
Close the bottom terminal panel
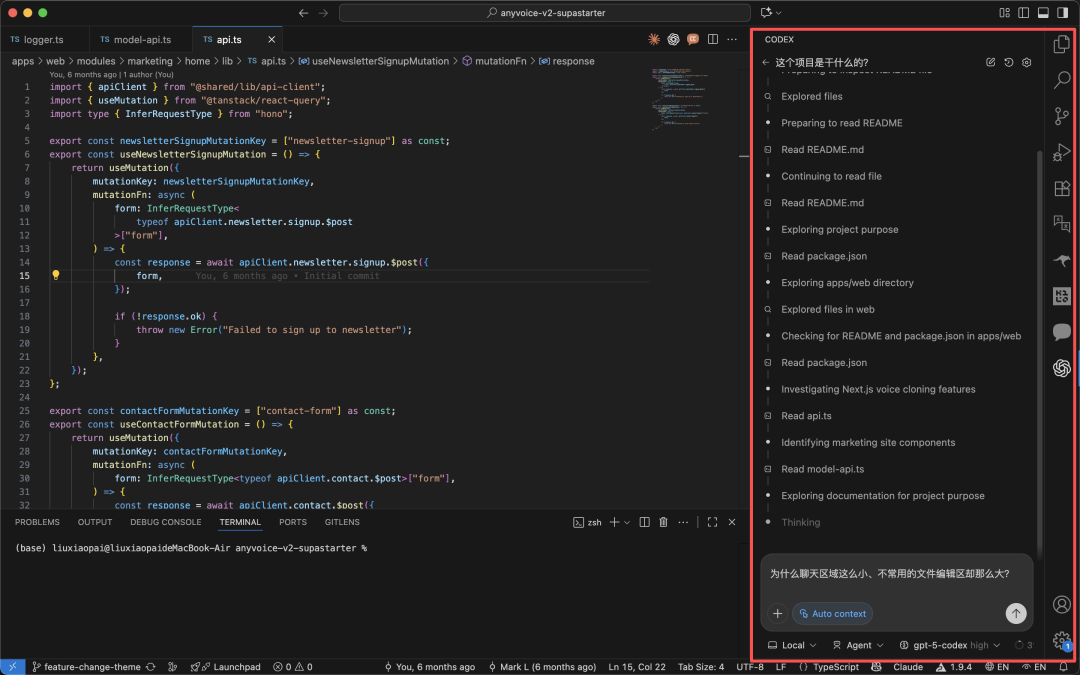click(731, 522)
